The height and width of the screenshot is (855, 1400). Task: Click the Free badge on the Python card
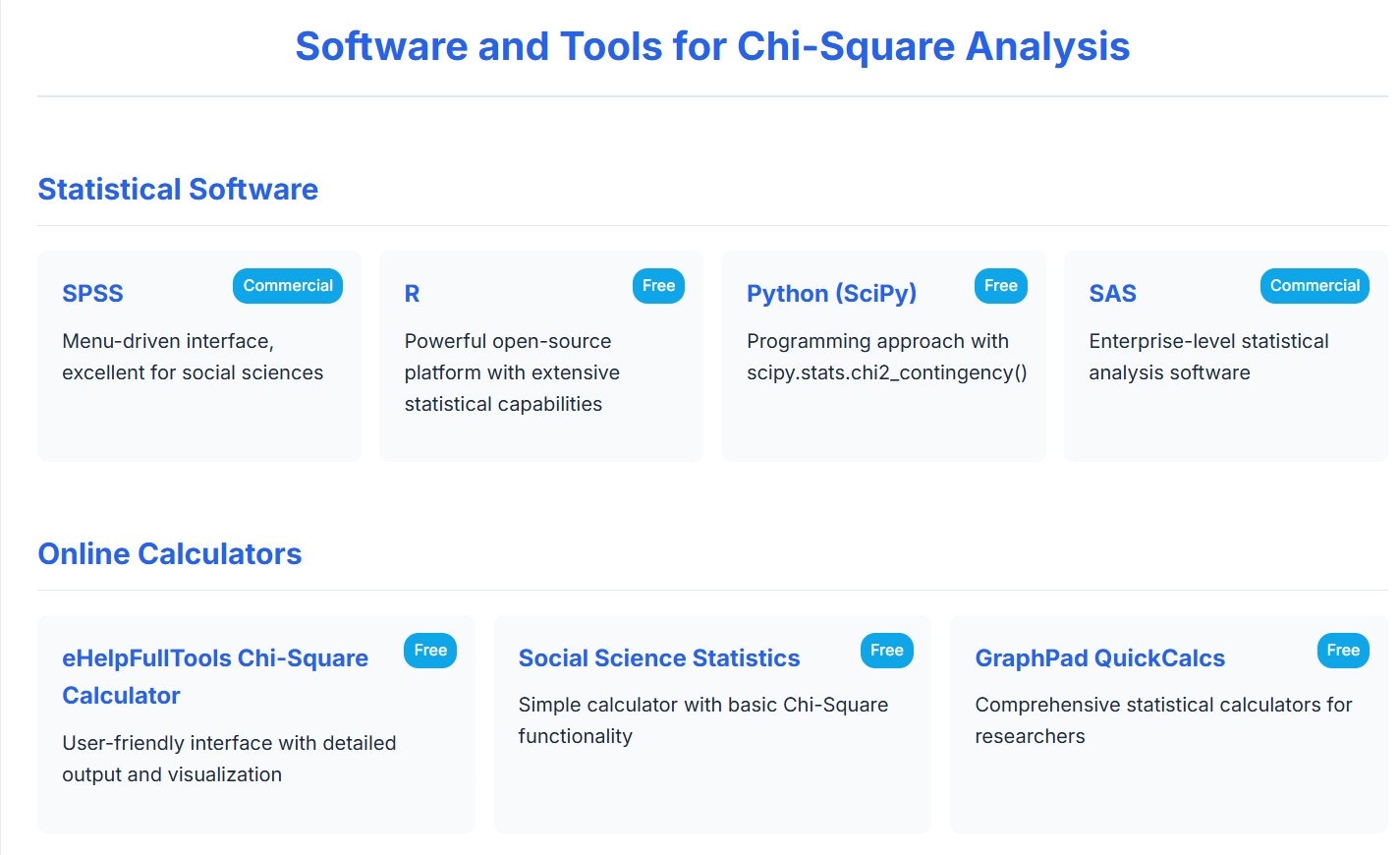[1000, 285]
